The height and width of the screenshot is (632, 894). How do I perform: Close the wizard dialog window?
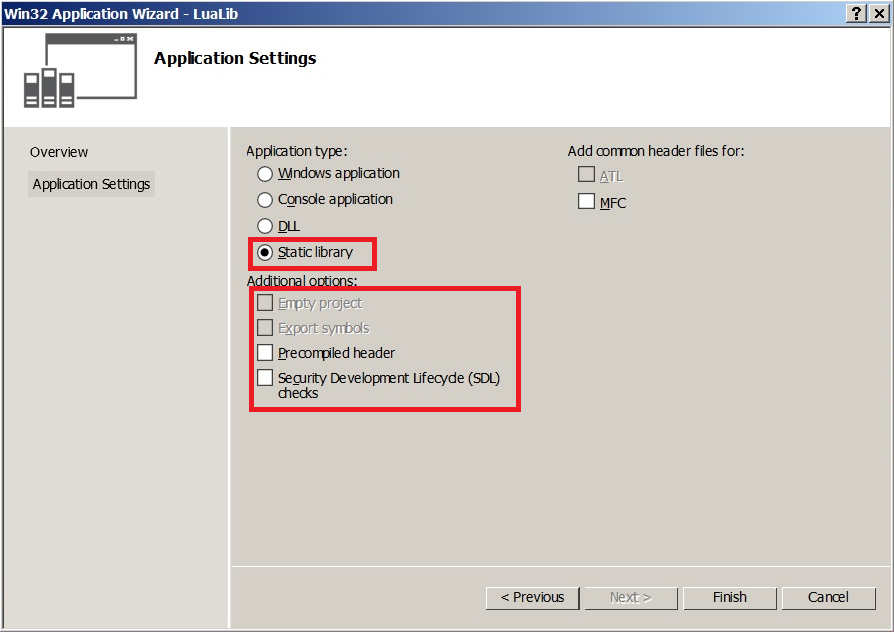880,14
